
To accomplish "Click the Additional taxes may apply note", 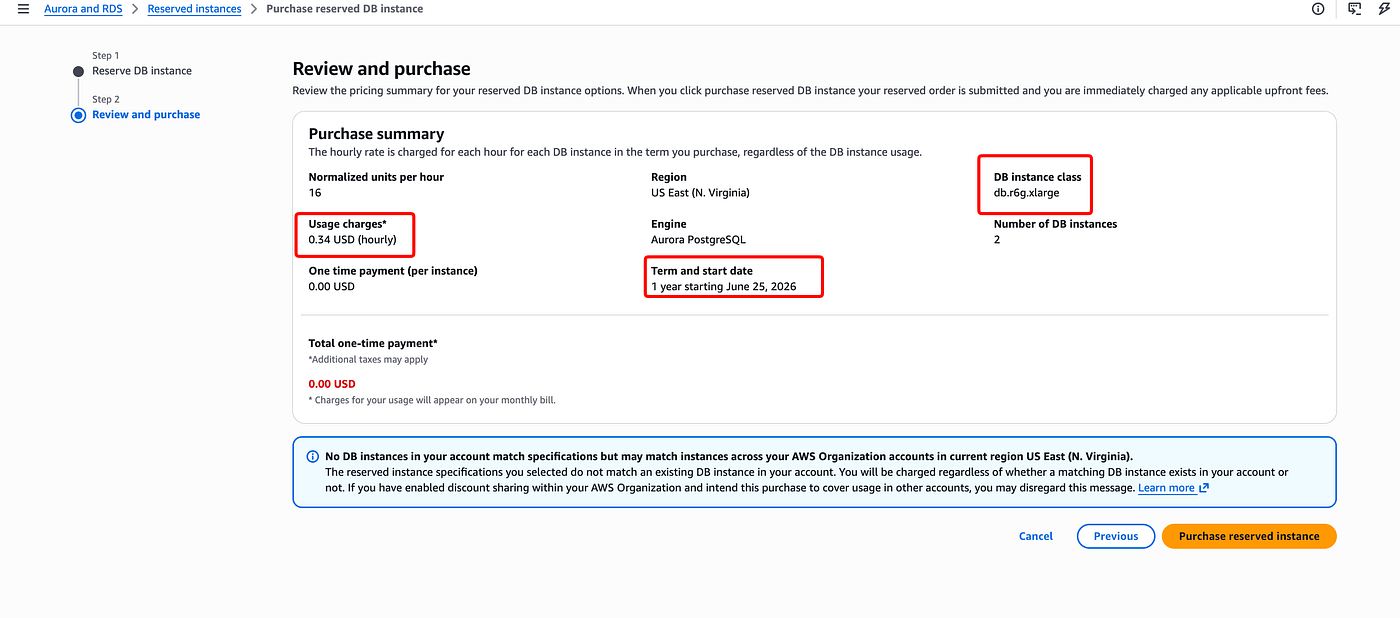I will (x=368, y=359).
